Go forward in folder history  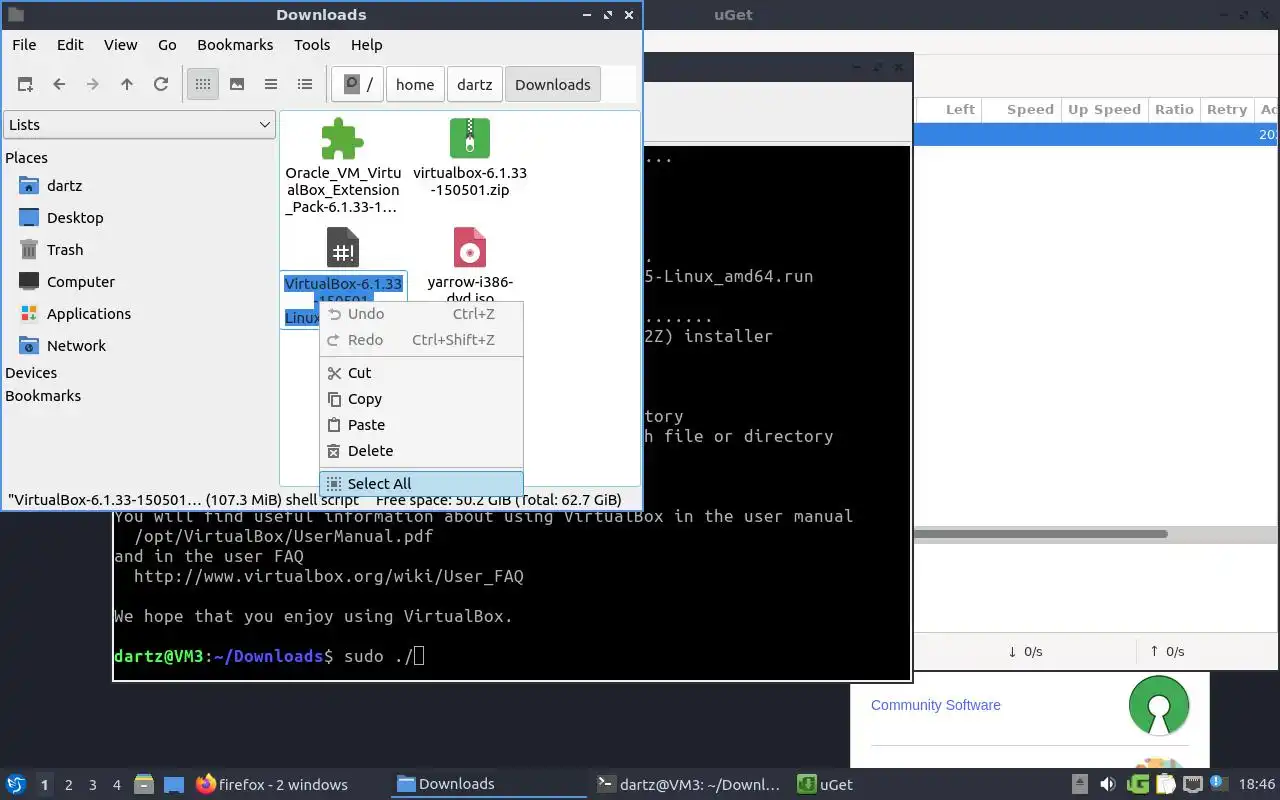point(93,85)
